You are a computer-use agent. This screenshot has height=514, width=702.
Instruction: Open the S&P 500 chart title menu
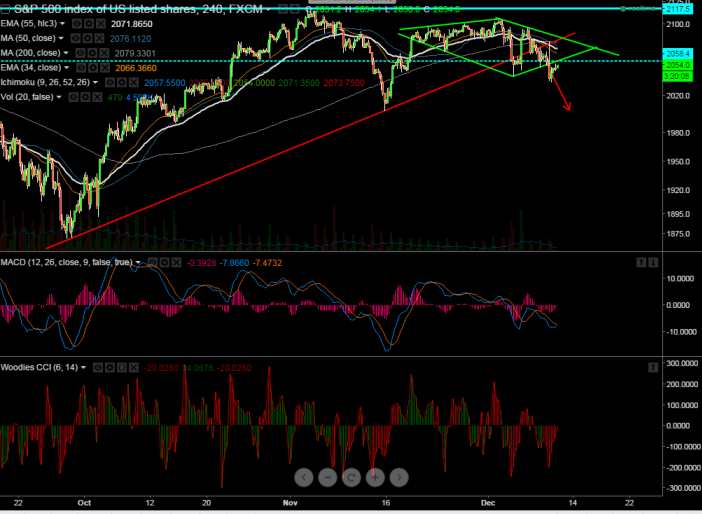click(139, 9)
